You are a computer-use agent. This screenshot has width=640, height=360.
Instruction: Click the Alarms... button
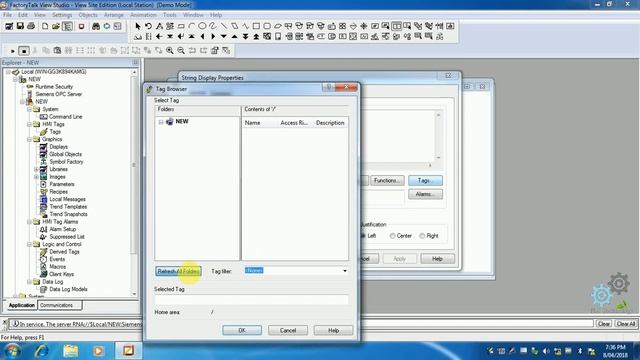click(425, 194)
